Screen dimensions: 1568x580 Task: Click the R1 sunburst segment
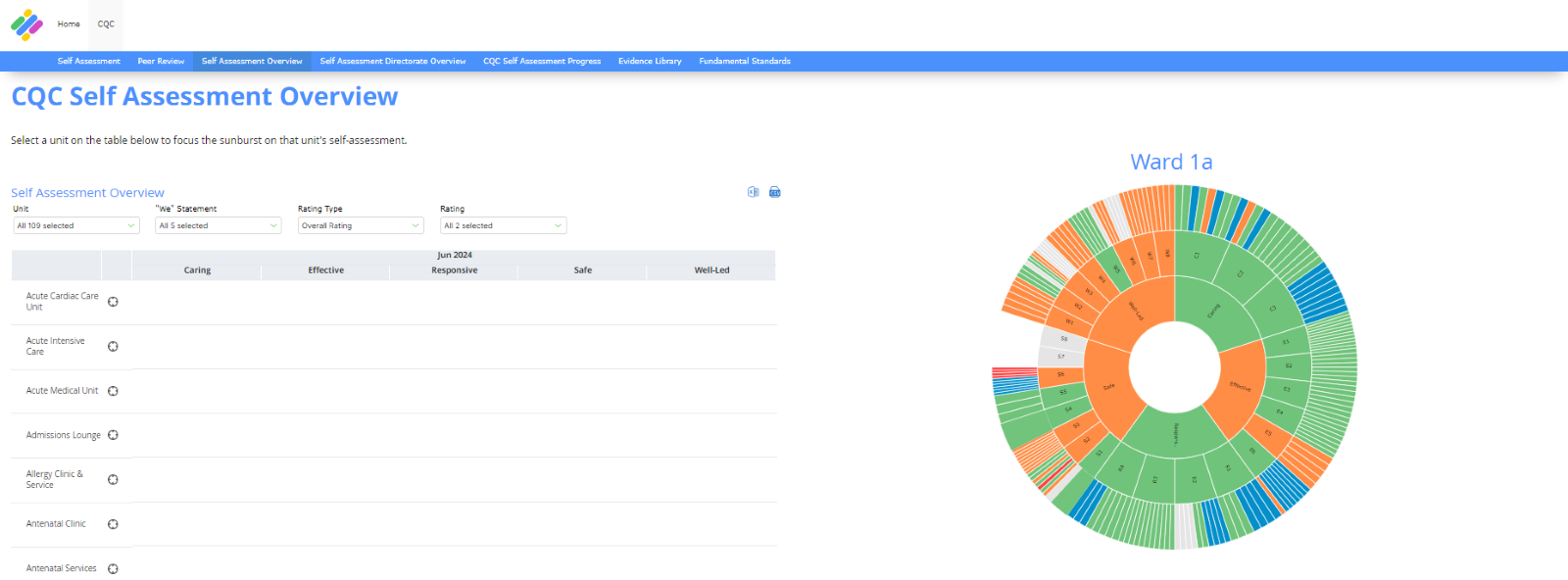1227,468
